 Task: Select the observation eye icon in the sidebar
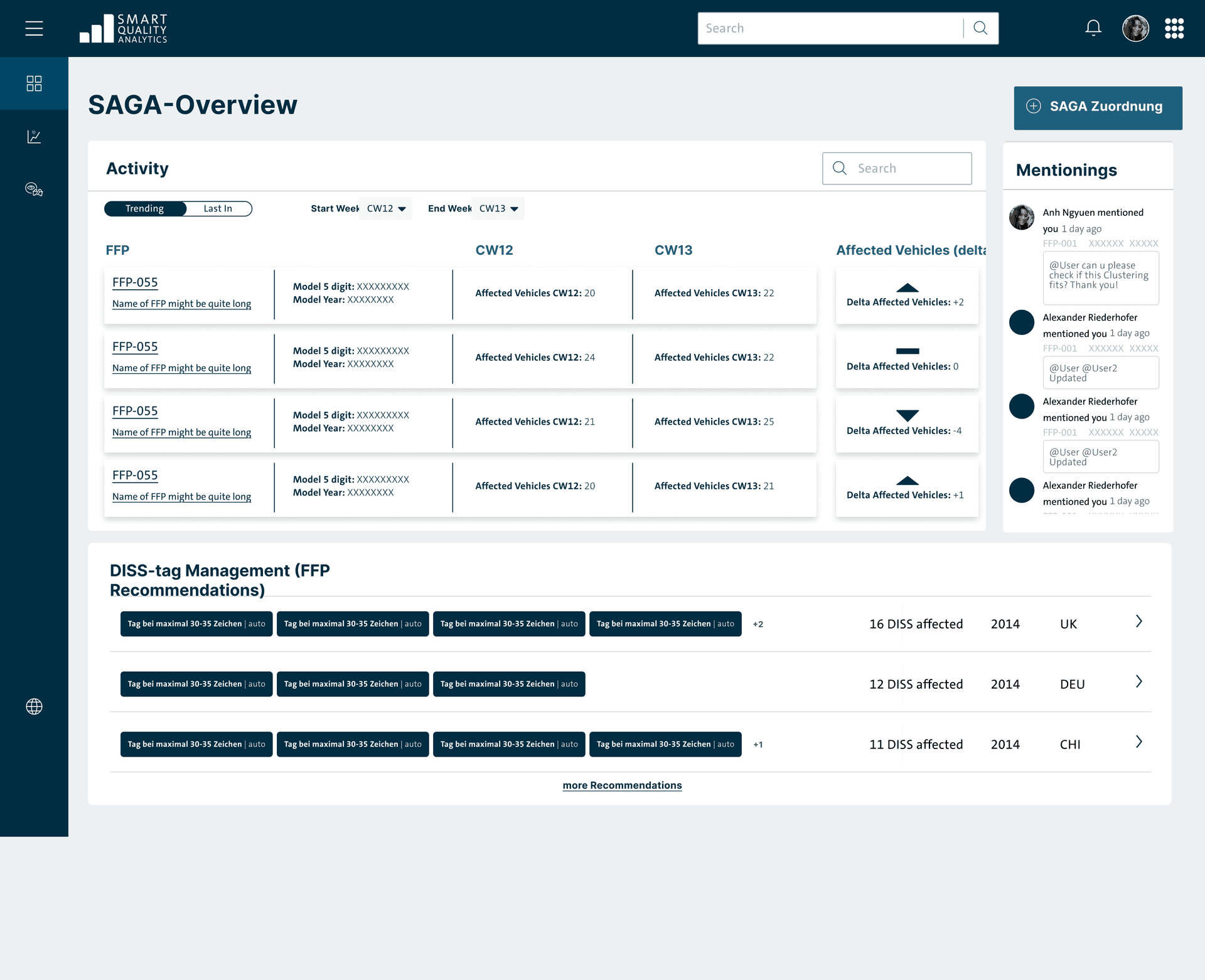[x=34, y=189]
